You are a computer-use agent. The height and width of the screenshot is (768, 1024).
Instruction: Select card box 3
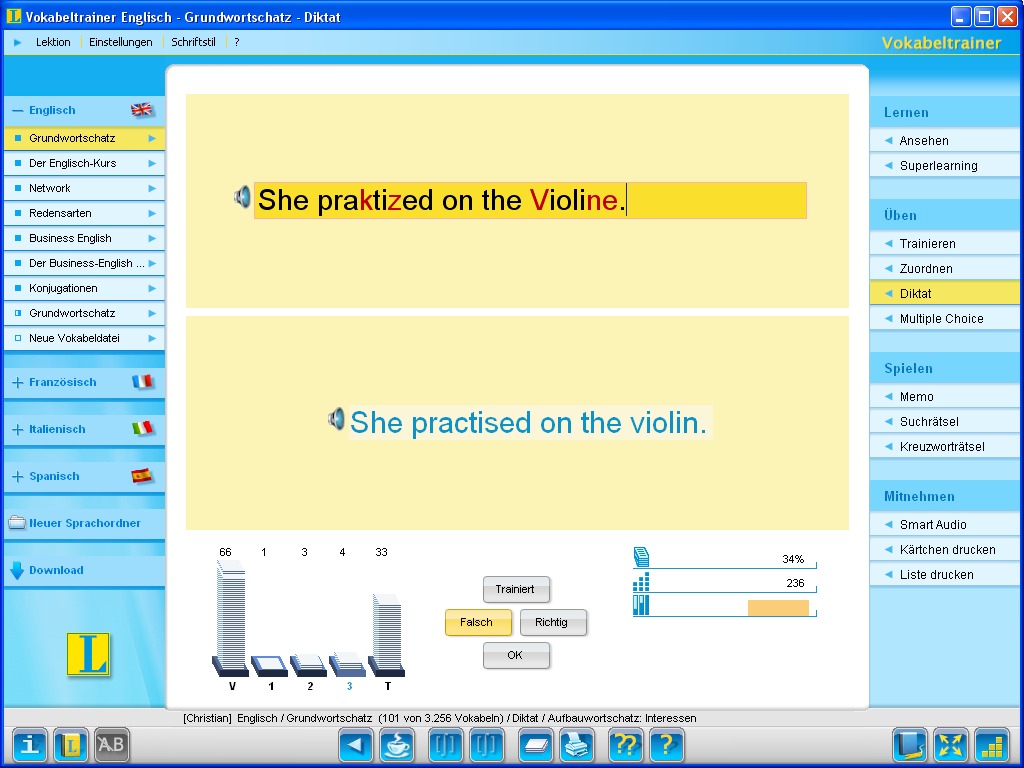[x=348, y=664]
